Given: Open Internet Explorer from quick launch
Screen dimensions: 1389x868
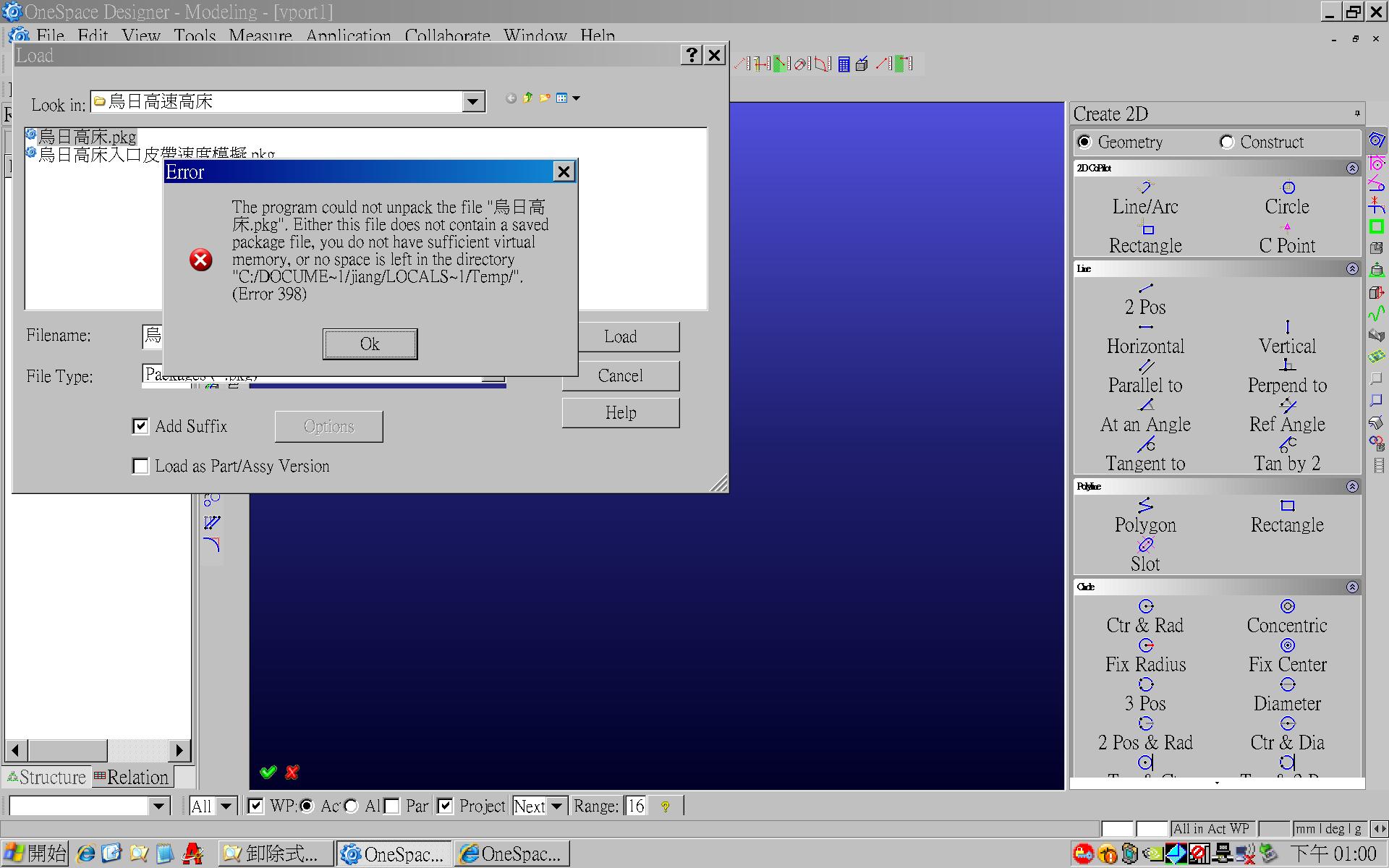Looking at the screenshot, I should (x=86, y=854).
